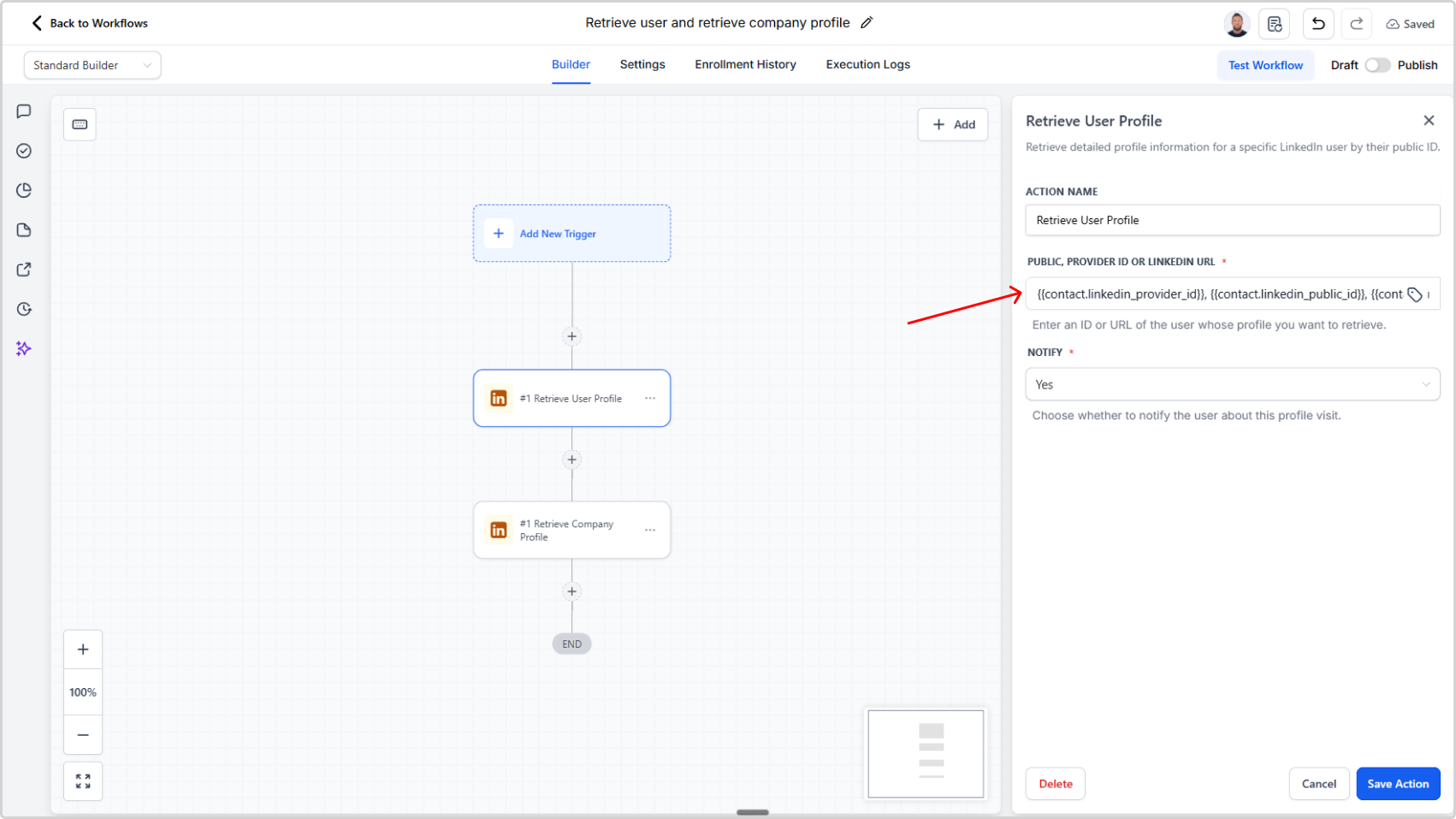Click the Save Action button
This screenshot has height=819, width=1456.
pos(1398,783)
